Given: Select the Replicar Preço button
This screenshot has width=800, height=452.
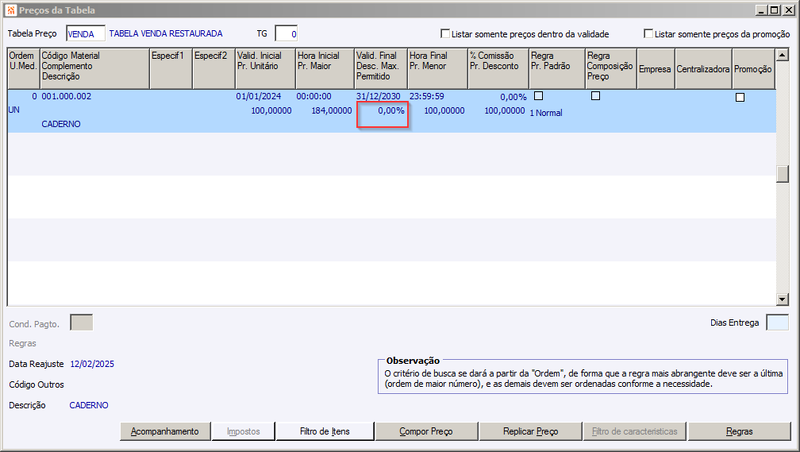Looking at the screenshot, I should [x=531, y=432].
